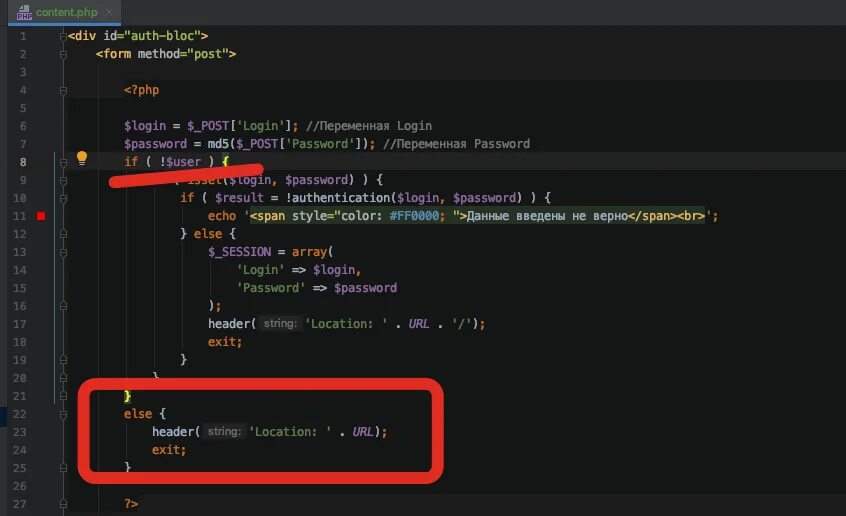Collapse the authentication if fold on line 10
The height and width of the screenshot is (516, 846).
pyautogui.click(x=63, y=198)
